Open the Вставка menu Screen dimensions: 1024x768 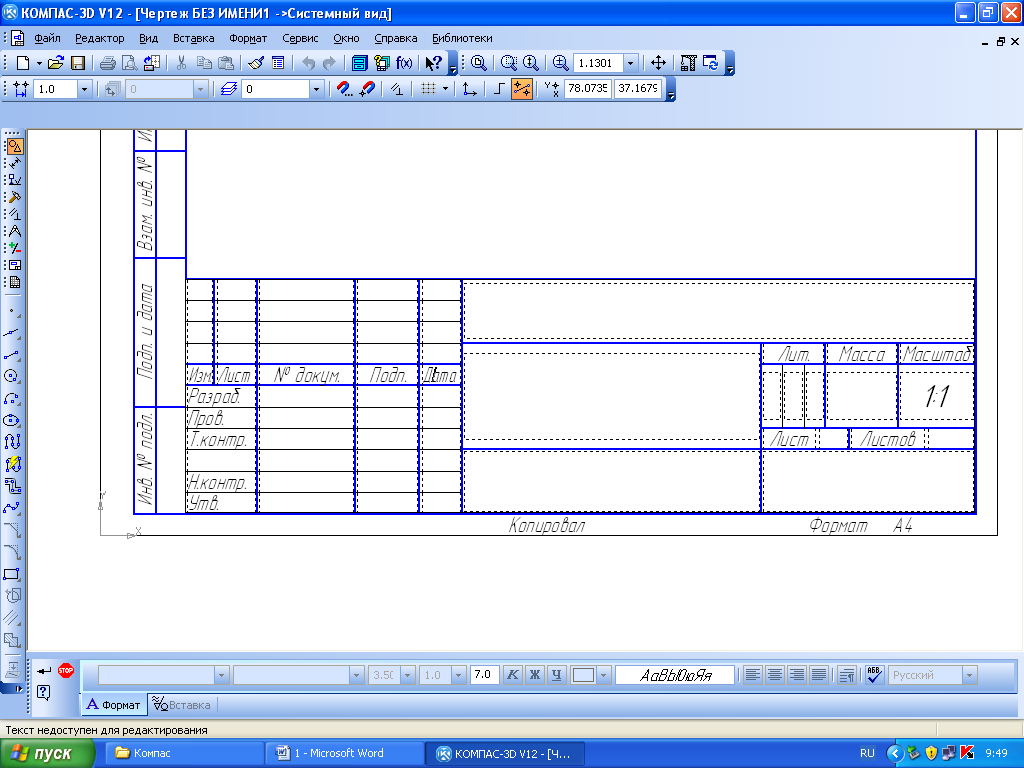(x=193, y=38)
